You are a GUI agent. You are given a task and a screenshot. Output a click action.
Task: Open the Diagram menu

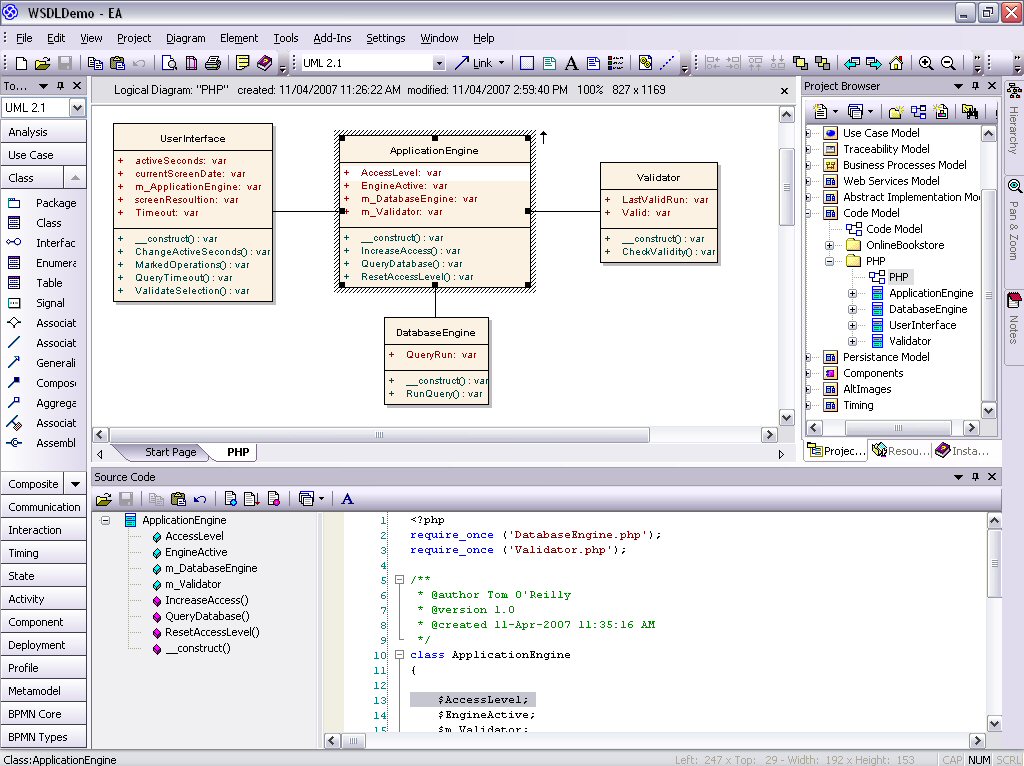185,38
